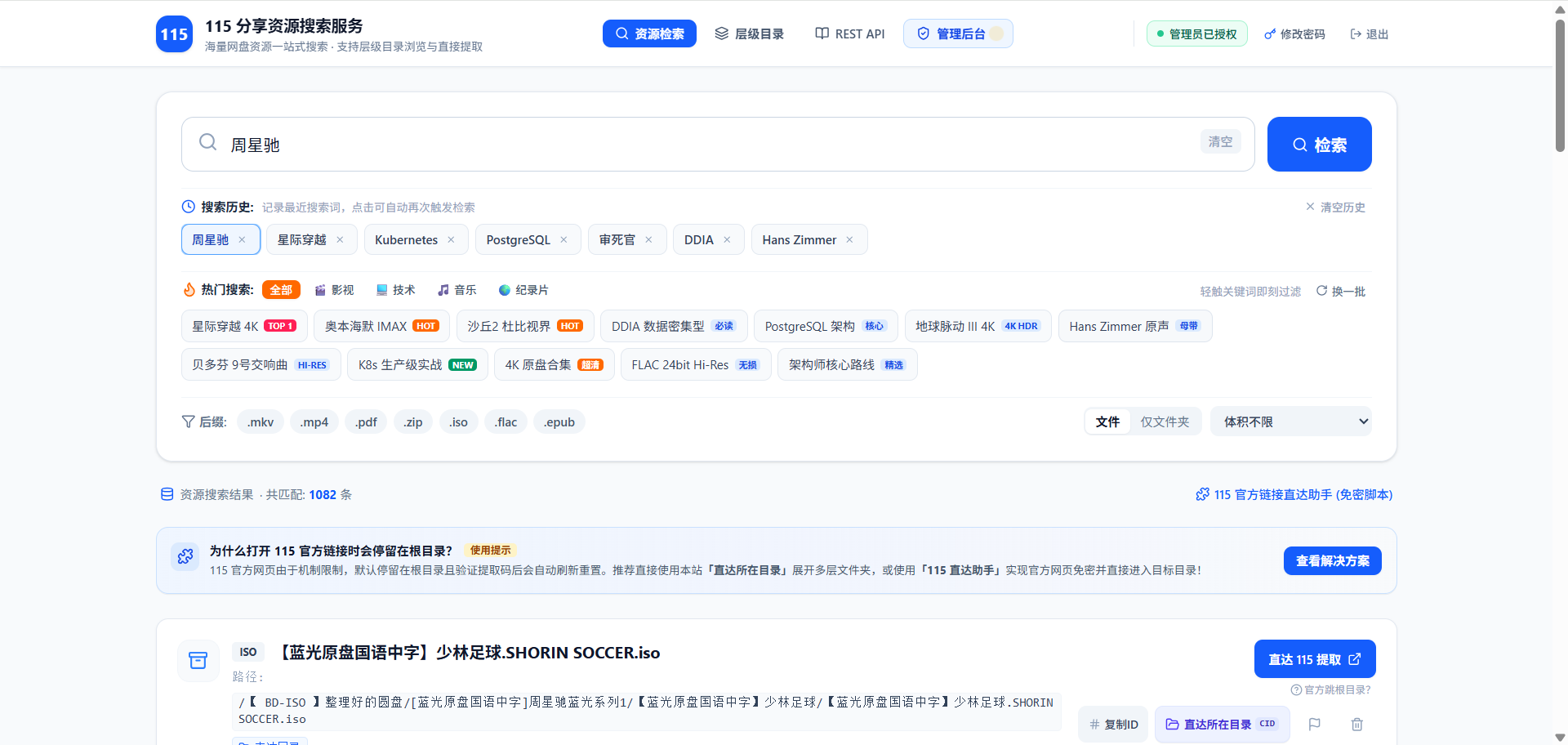The image size is (1568, 745).
Task: Click the puzzle icon in tip banner
Action: (185, 556)
